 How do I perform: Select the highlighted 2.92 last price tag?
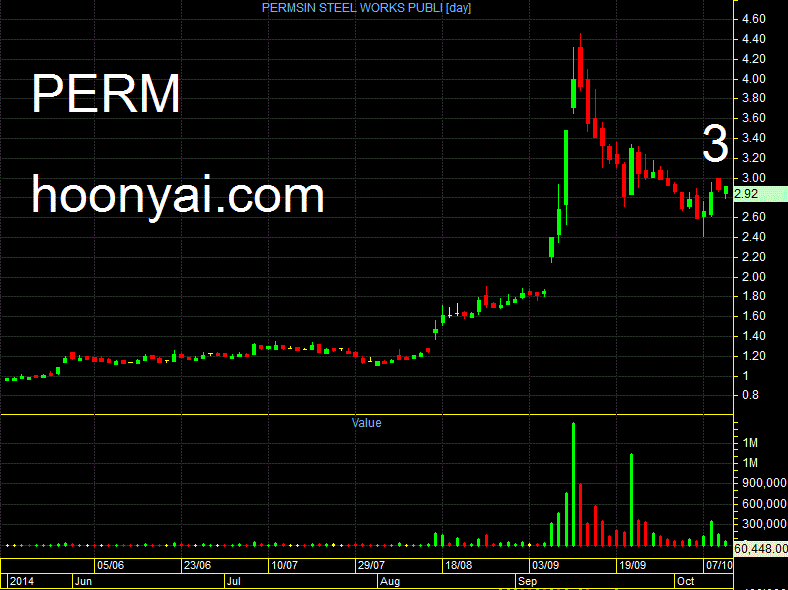pyautogui.click(x=761, y=194)
